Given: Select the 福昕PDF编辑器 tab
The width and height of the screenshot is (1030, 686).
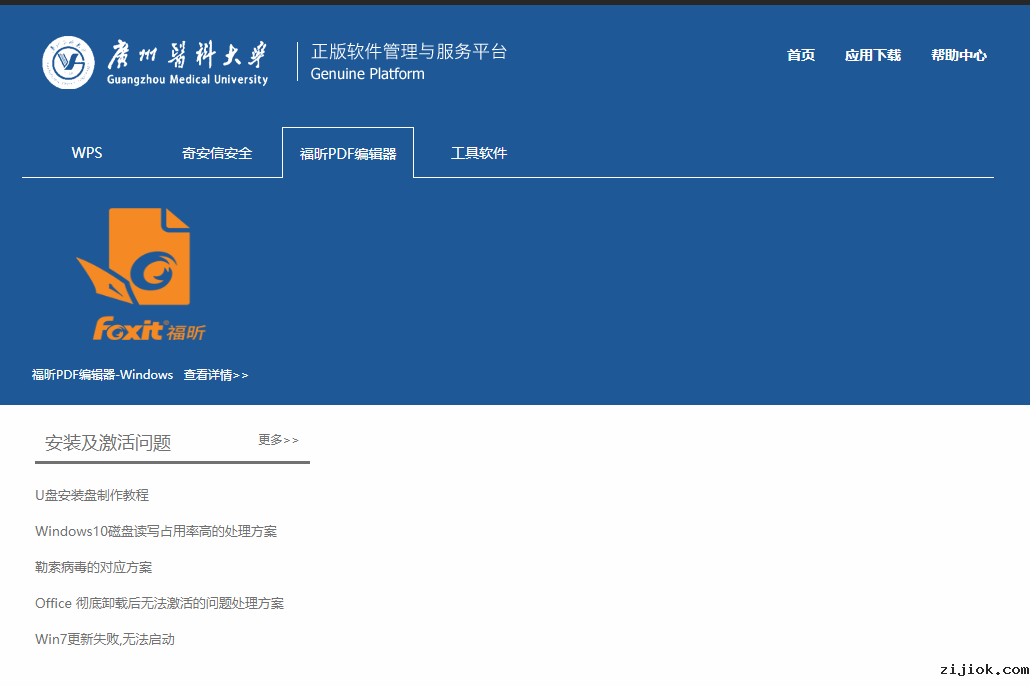Looking at the screenshot, I should pos(348,153).
